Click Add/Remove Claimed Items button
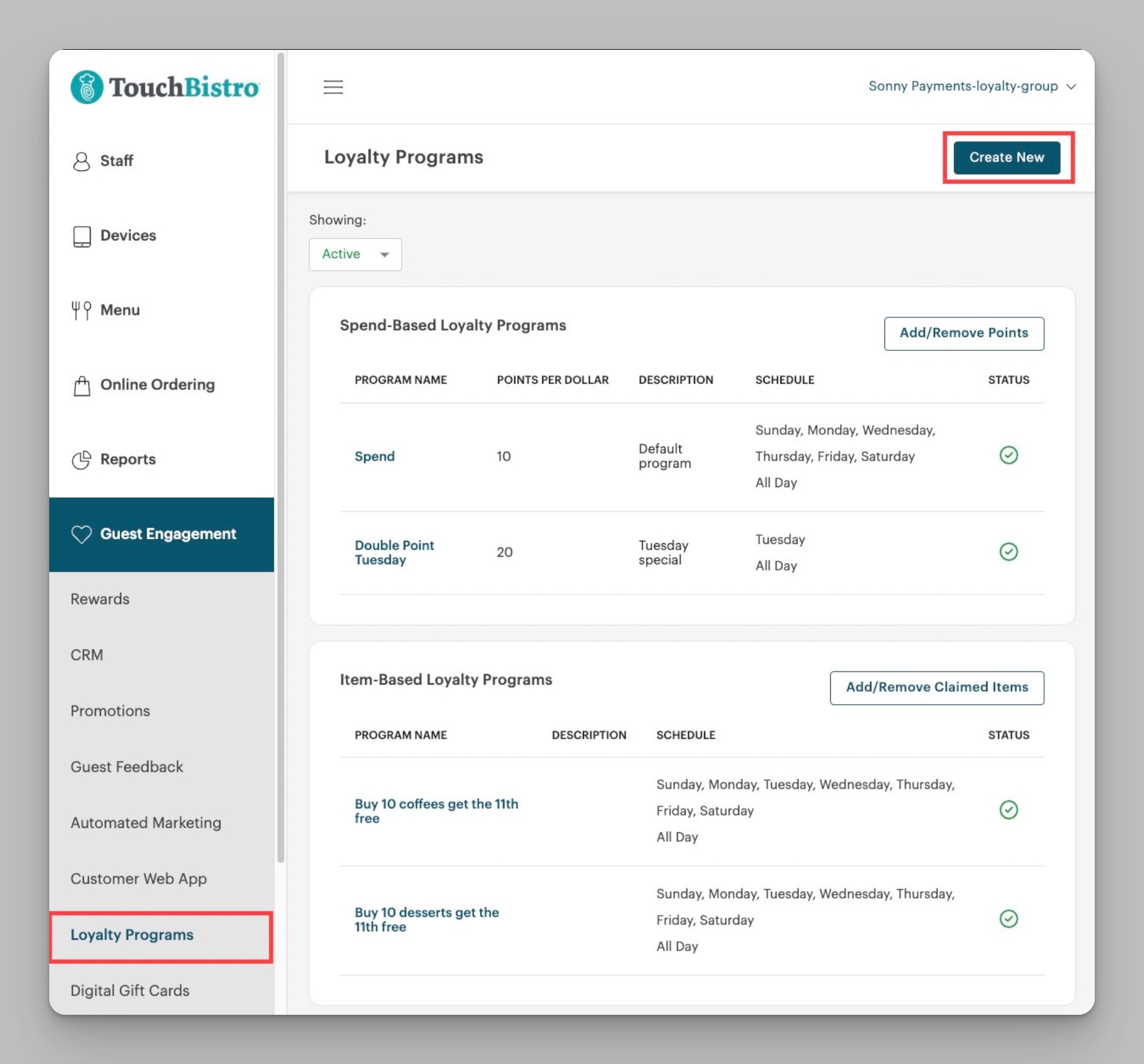The image size is (1144, 1064). click(937, 688)
